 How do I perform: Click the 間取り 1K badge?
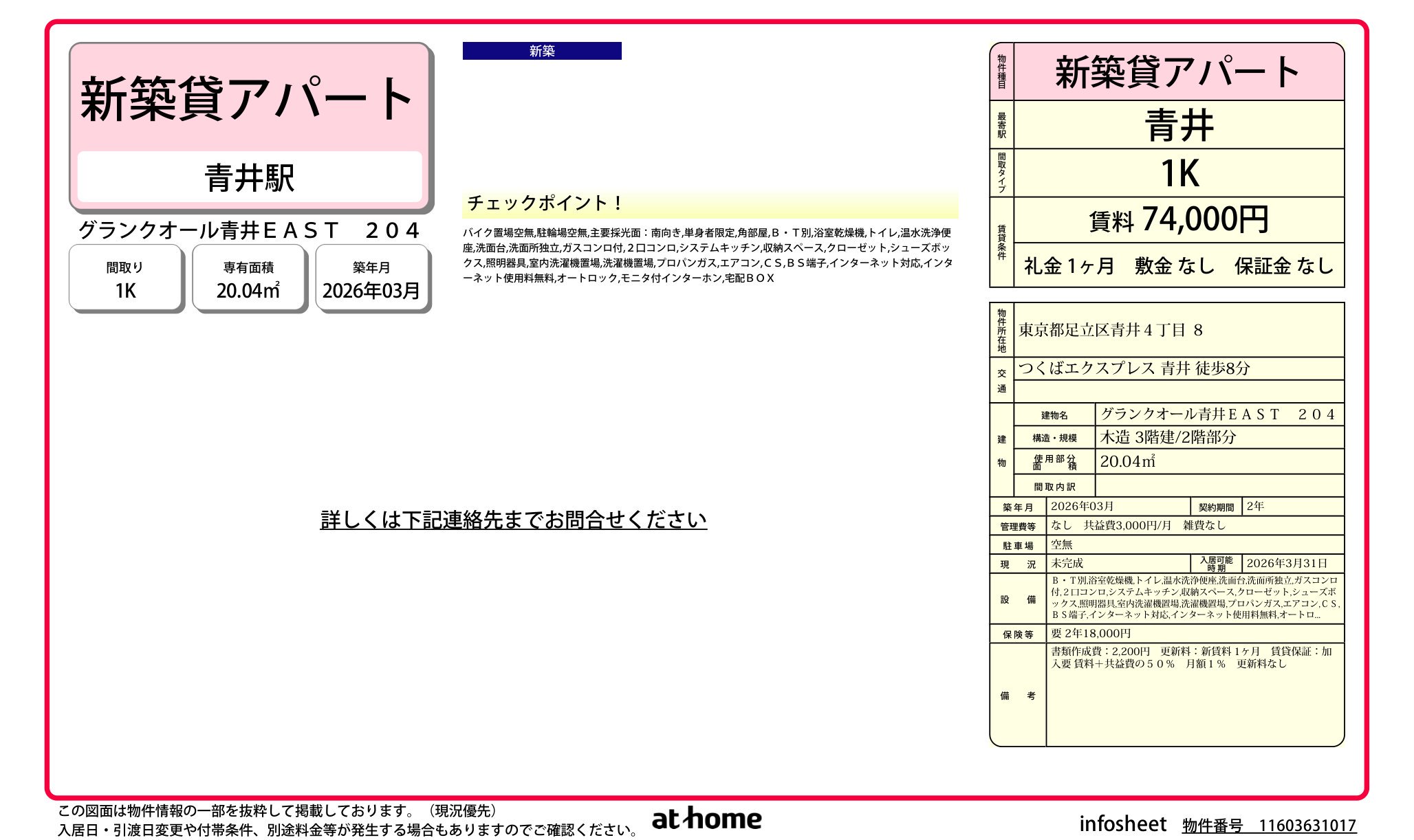point(126,278)
